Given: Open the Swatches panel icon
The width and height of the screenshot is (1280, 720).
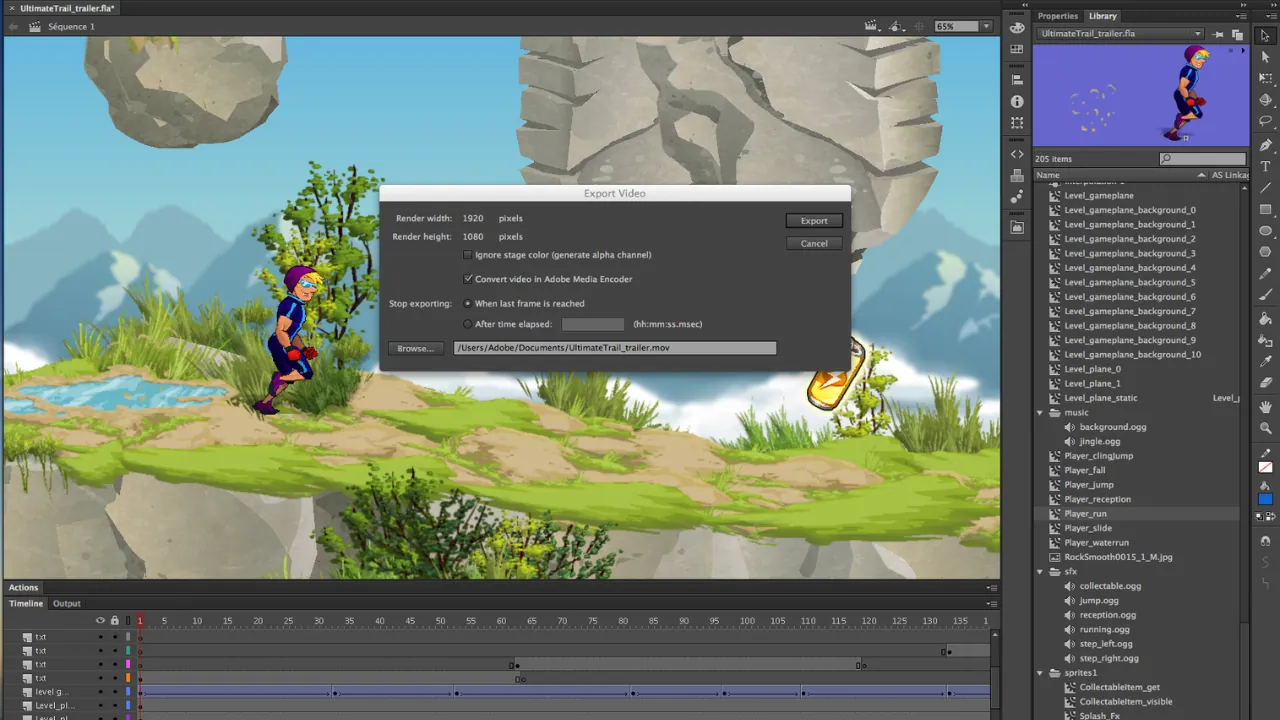Looking at the screenshot, I should point(1017,49).
